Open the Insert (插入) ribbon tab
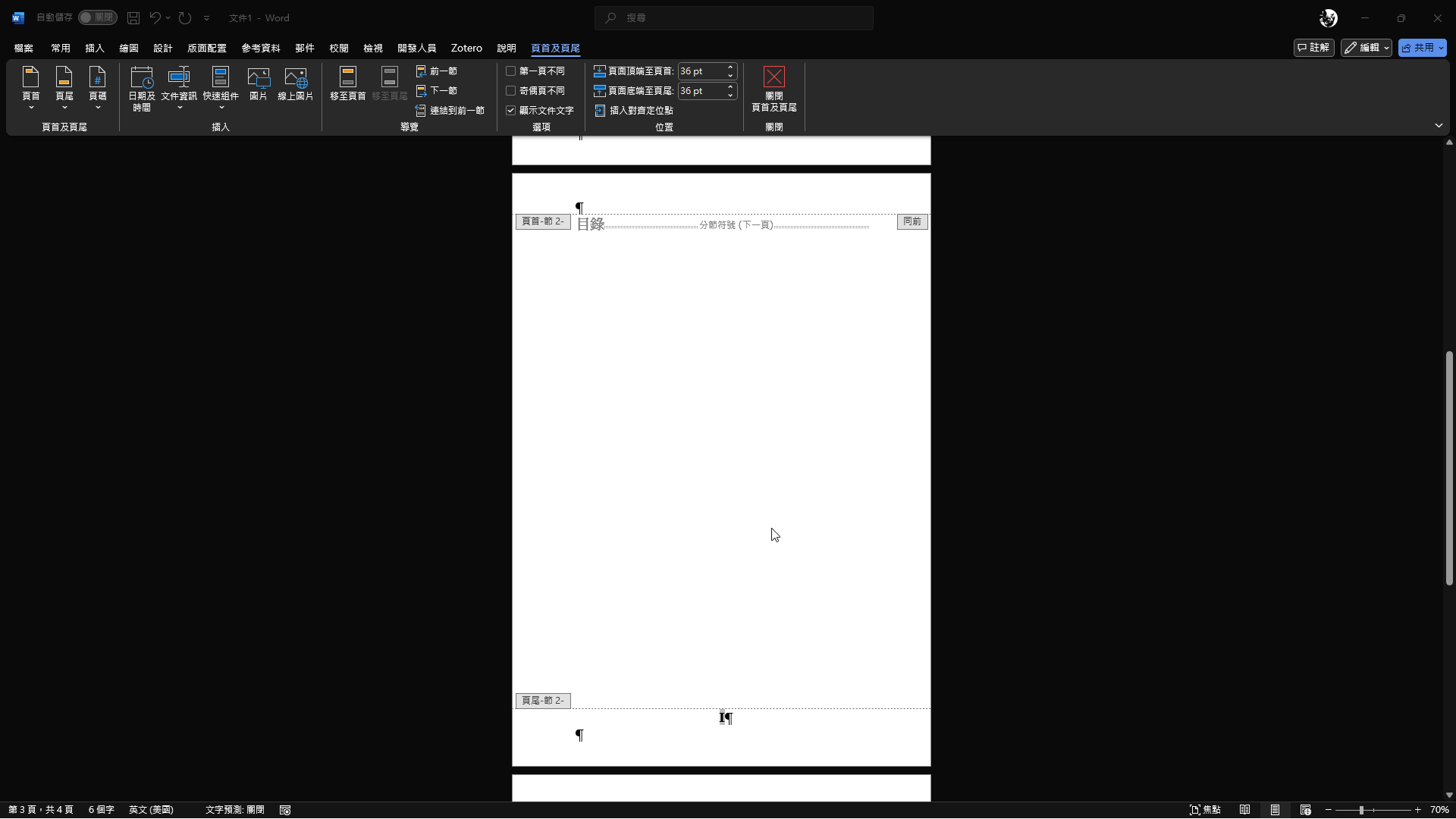1456x819 pixels. [x=95, y=48]
